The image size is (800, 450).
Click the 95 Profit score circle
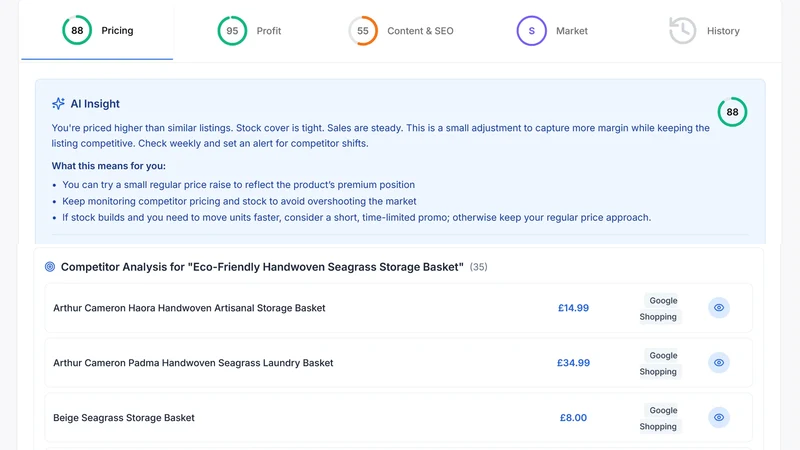pyautogui.click(x=232, y=31)
